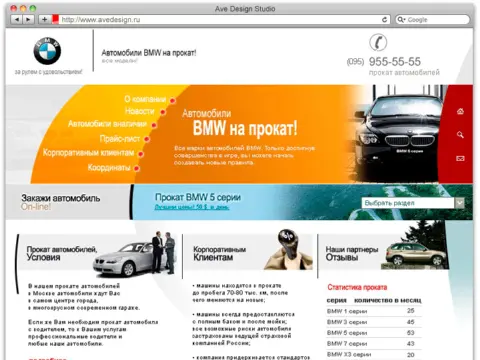Click the BMW logo
480x360 pixels.
tap(47, 51)
